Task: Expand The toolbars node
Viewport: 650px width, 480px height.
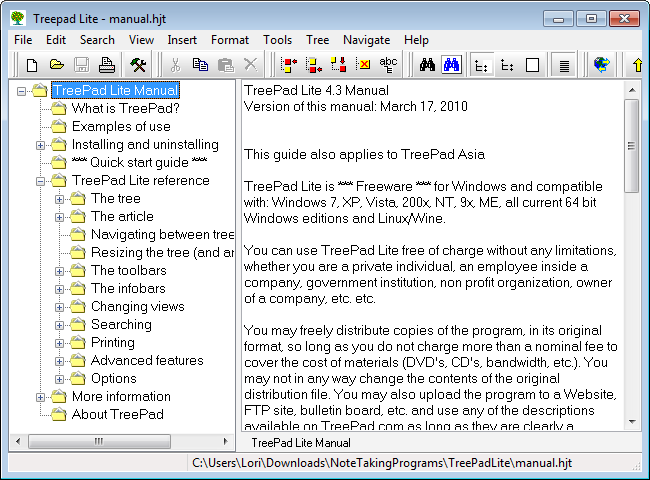Action: [59, 272]
